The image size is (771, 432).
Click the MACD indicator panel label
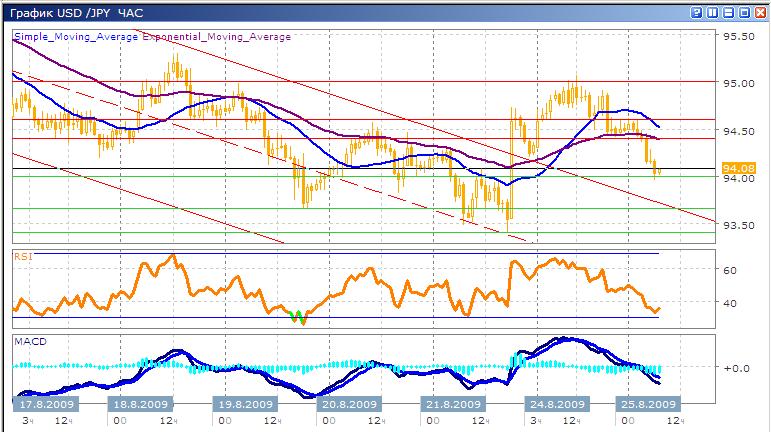click(28, 342)
